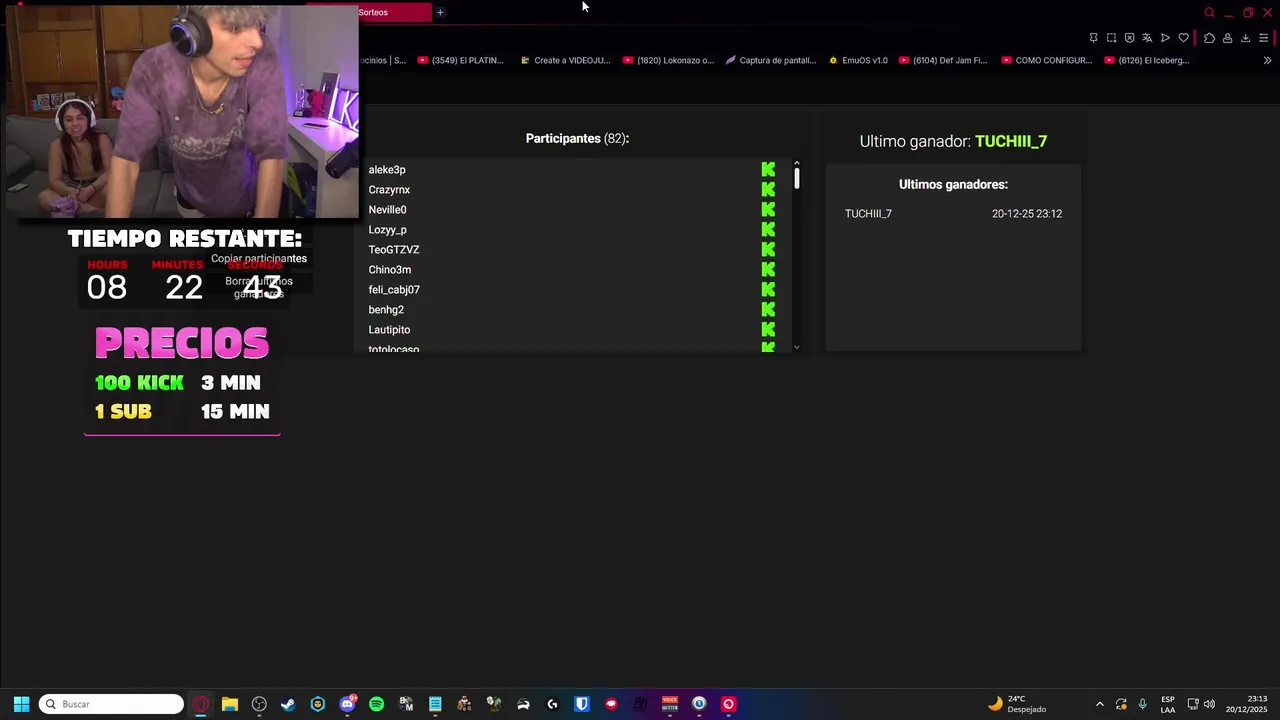Click the Participantes (82) heading
Viewport: 1280px width, 720px height.
point(577,139)
